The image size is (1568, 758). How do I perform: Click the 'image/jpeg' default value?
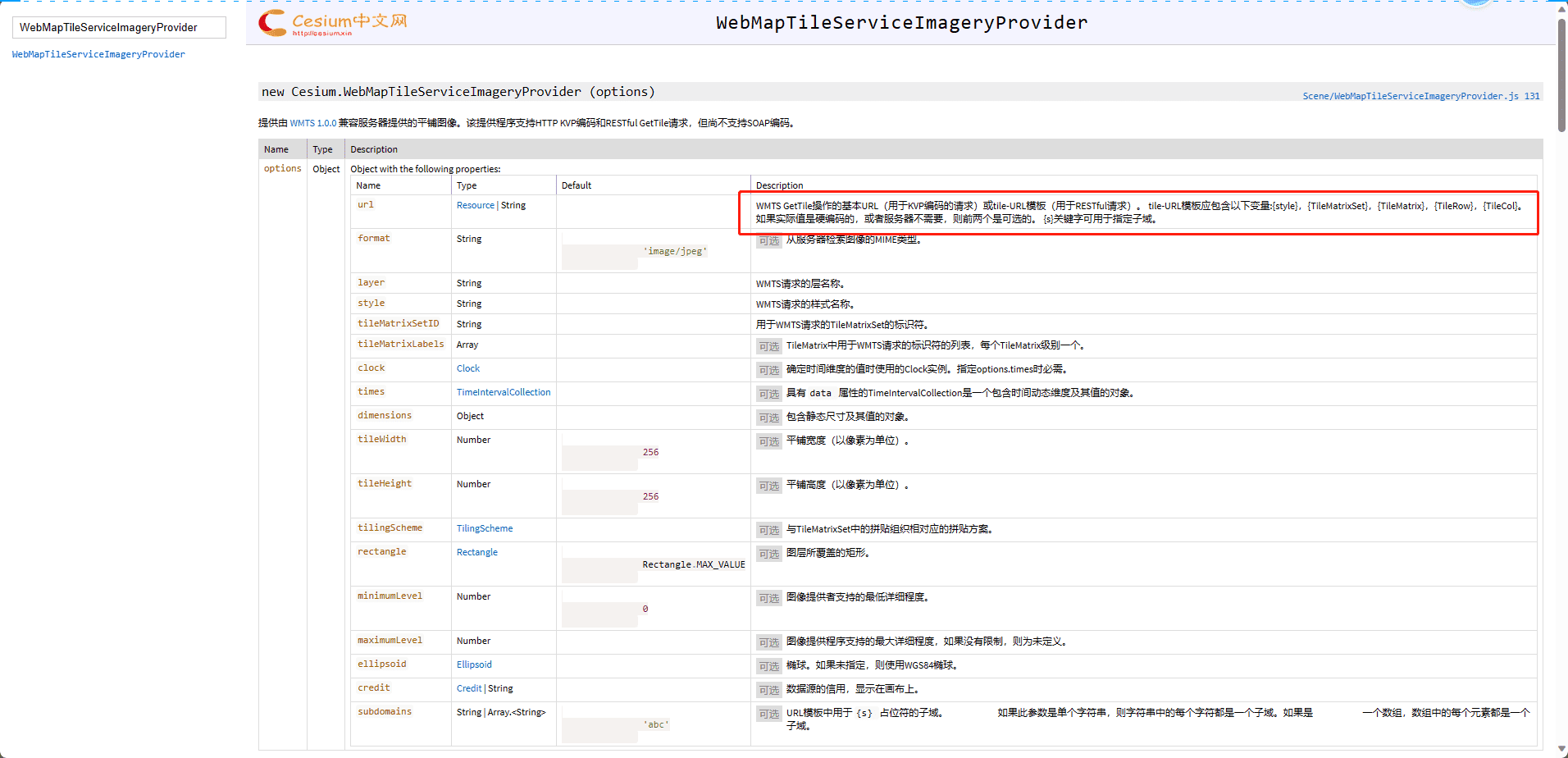[675, 251]
